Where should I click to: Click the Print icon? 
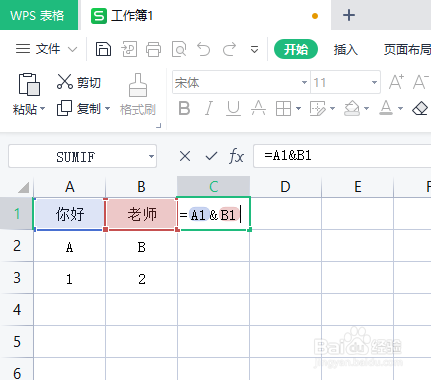[x=153, y=49]
